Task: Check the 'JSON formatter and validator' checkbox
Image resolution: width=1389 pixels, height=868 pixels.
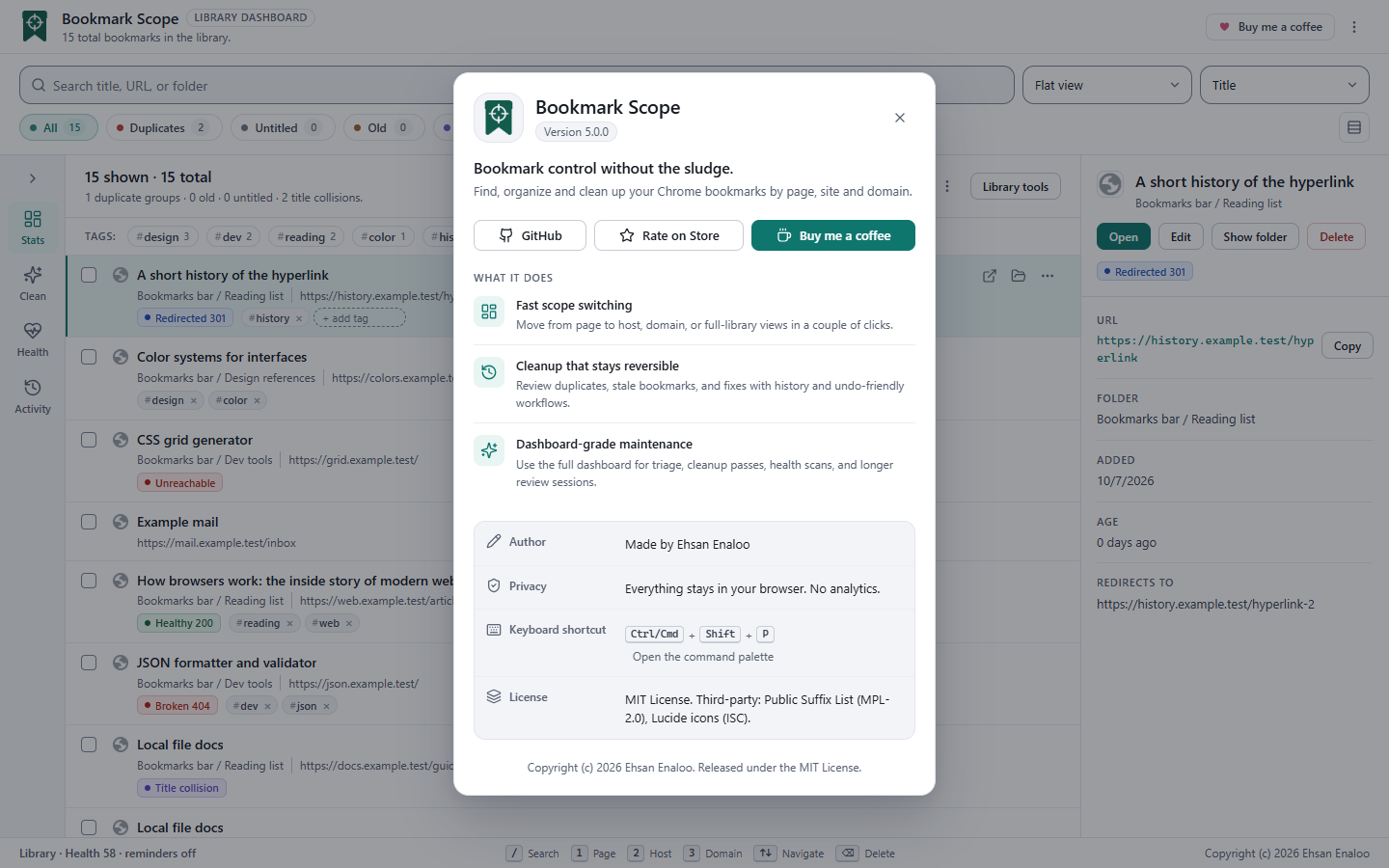Action: pyautogui.click(x=89, y=663)
